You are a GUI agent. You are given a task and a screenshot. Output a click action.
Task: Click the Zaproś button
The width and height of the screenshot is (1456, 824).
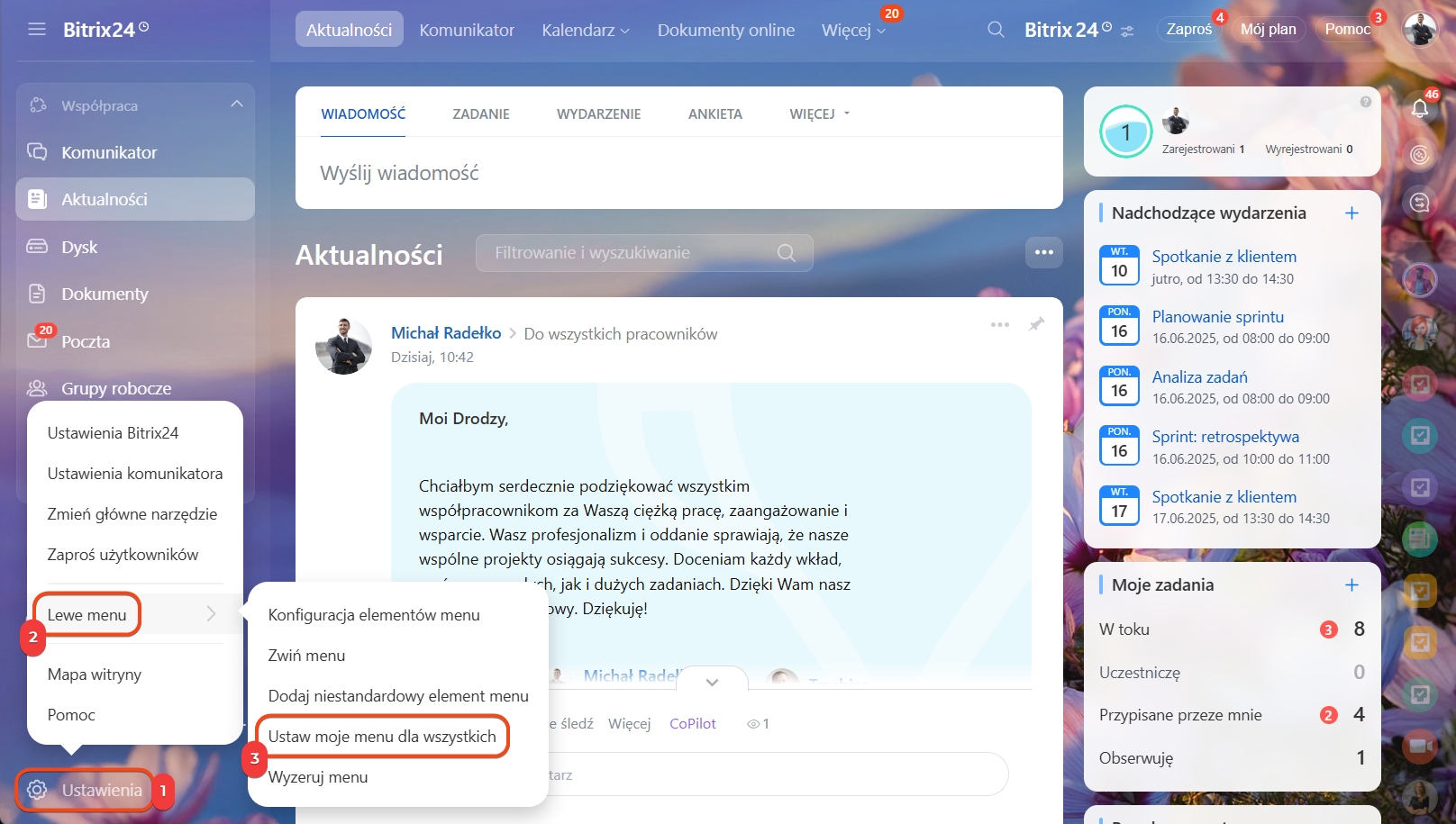[x=1189, y=30]
